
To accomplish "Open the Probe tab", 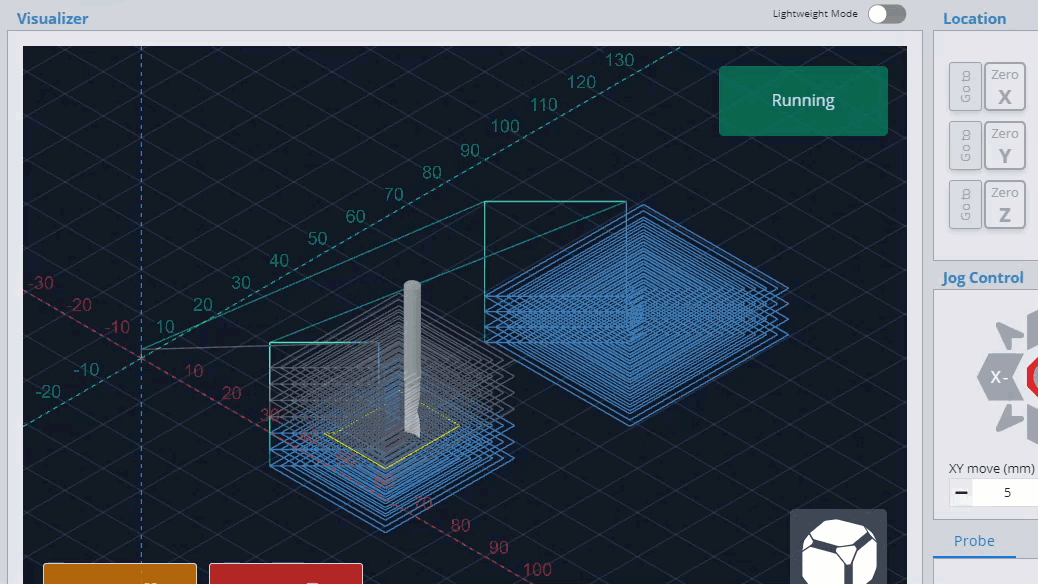I will (x=974, y=541).
